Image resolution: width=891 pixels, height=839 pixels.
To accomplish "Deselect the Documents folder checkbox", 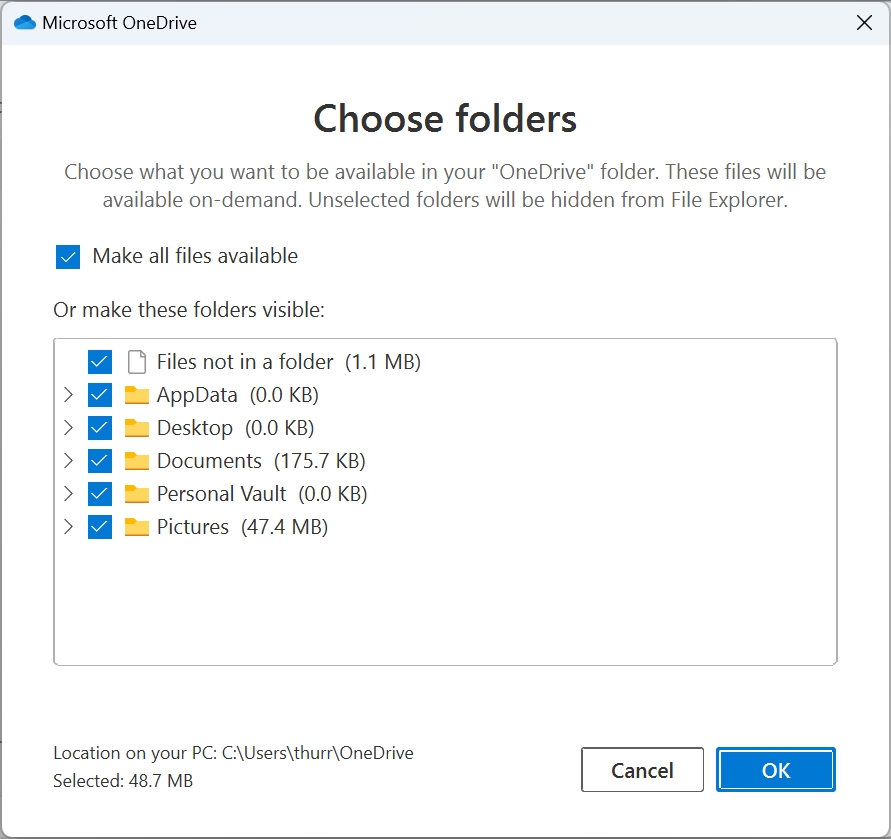I will (x=100, y=461).
